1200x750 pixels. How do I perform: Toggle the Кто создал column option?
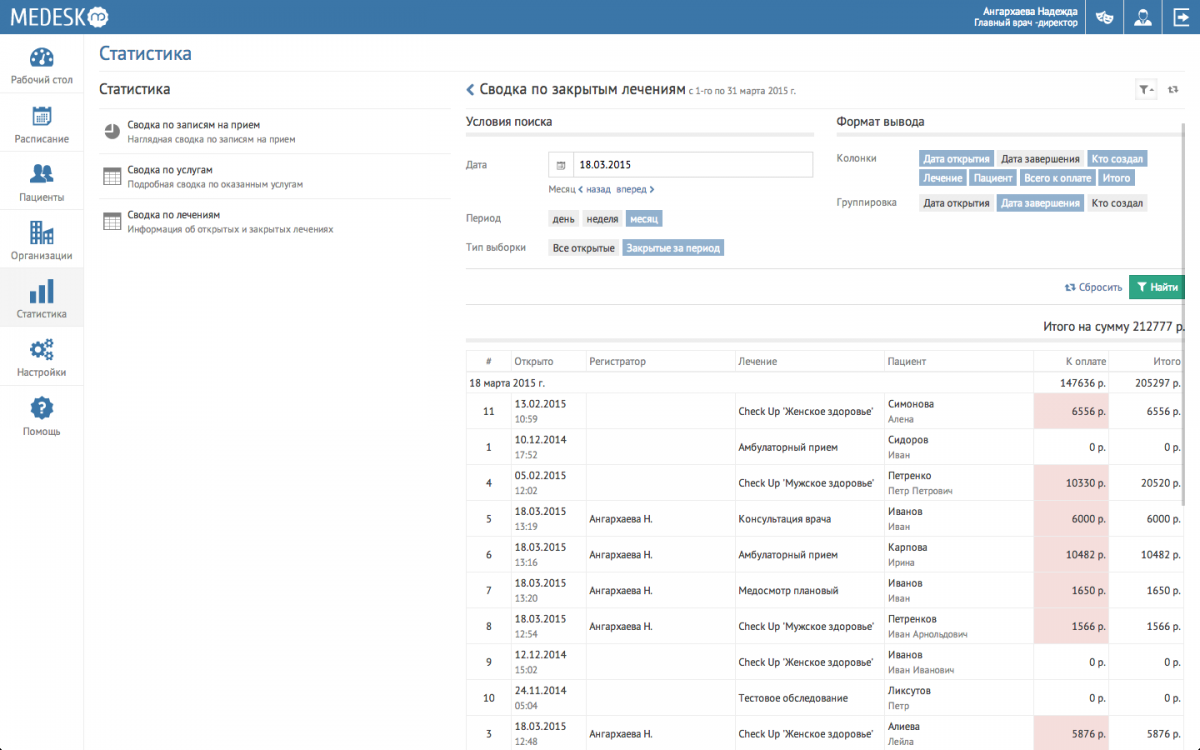point(1120,158)
